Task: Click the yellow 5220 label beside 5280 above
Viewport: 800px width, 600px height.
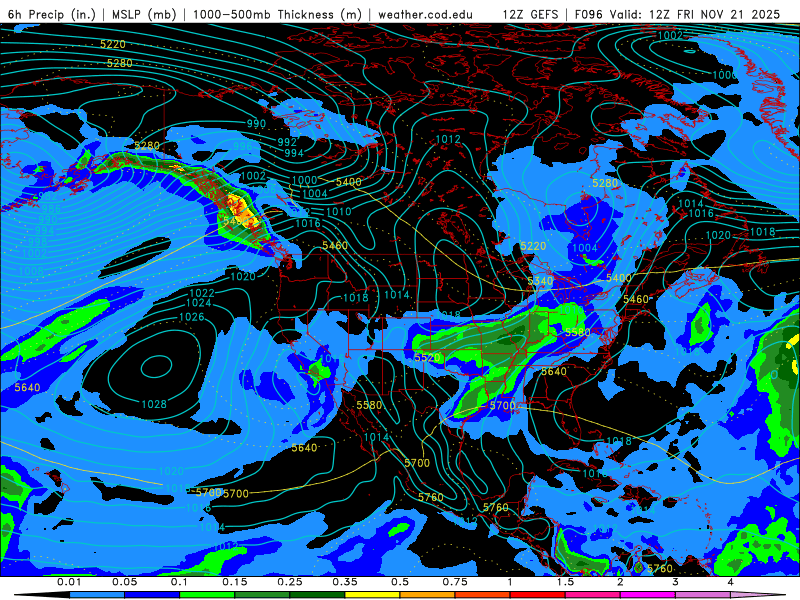Action: click(113, 44)
